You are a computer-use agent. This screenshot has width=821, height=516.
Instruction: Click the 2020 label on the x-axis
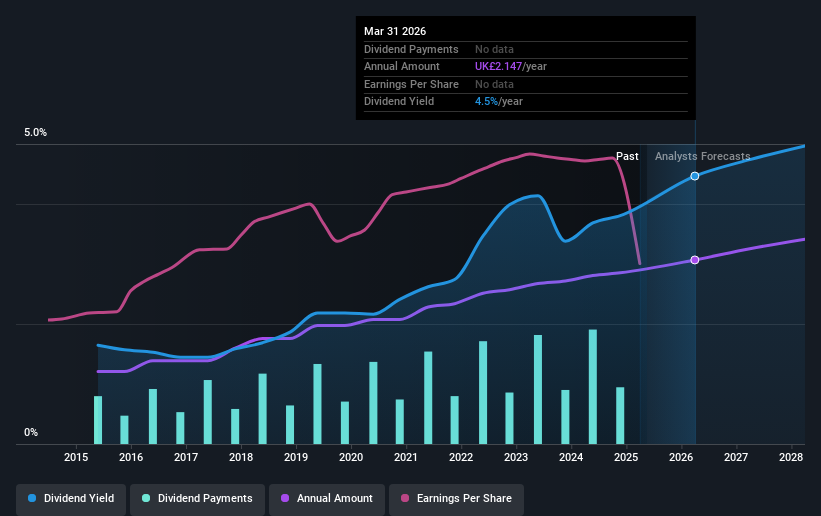click(351, 457)
